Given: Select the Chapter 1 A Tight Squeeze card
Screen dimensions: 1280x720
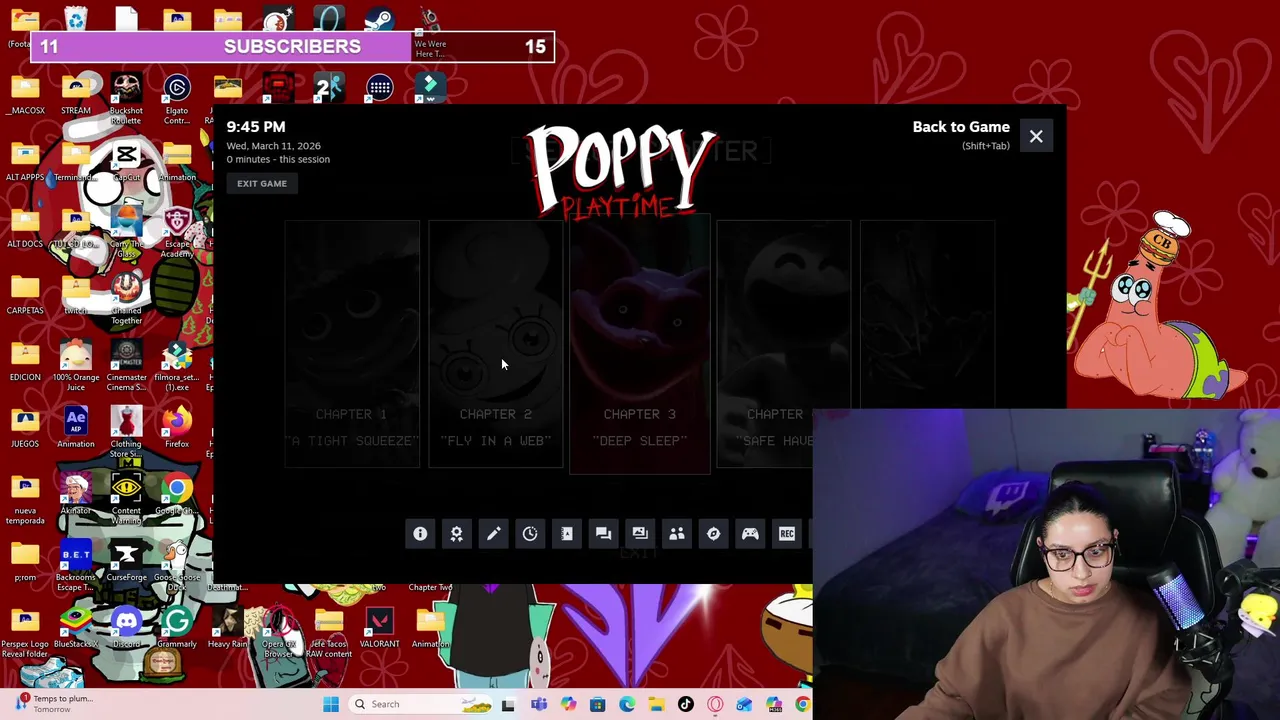Looking at the screenshot, I should coord(352,344).
